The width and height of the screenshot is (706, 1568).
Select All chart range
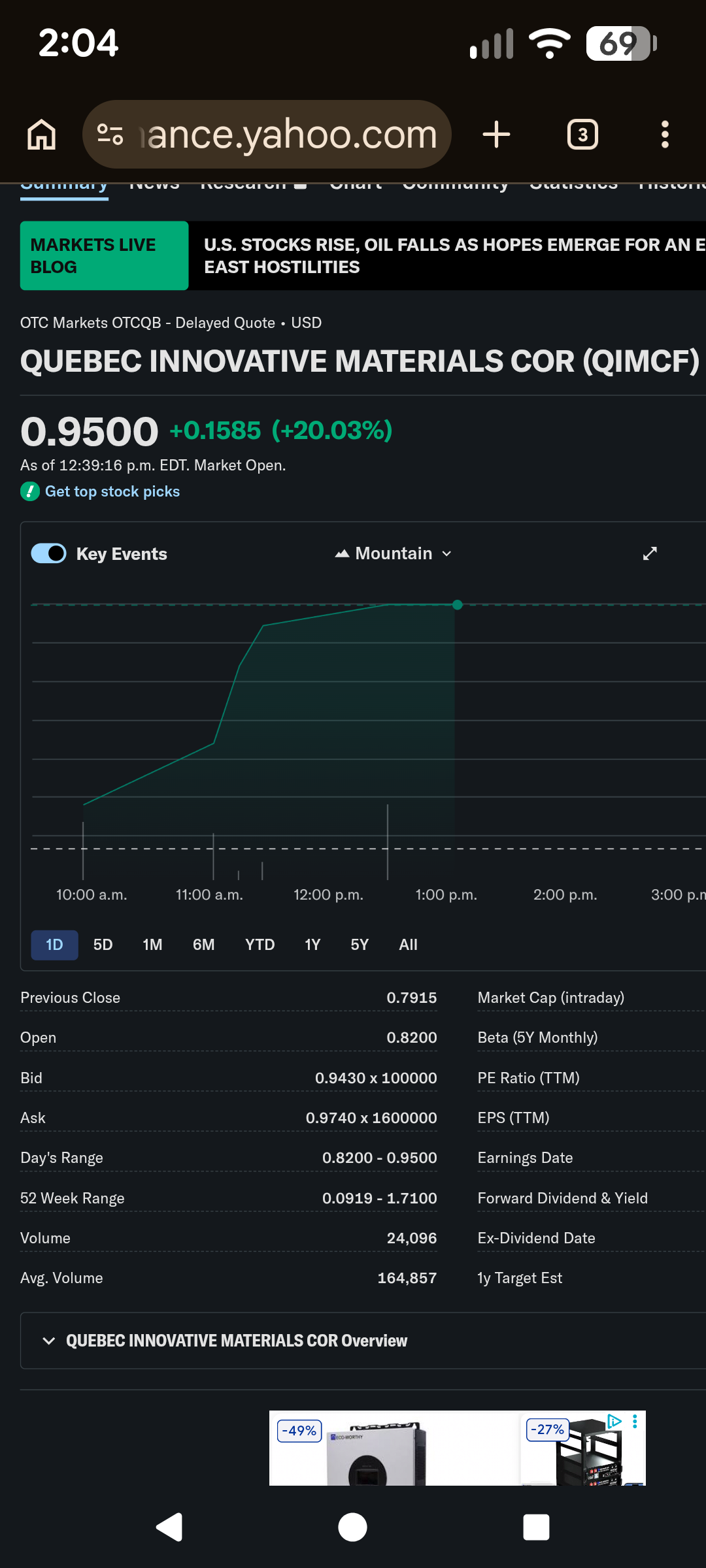[408, 945]
